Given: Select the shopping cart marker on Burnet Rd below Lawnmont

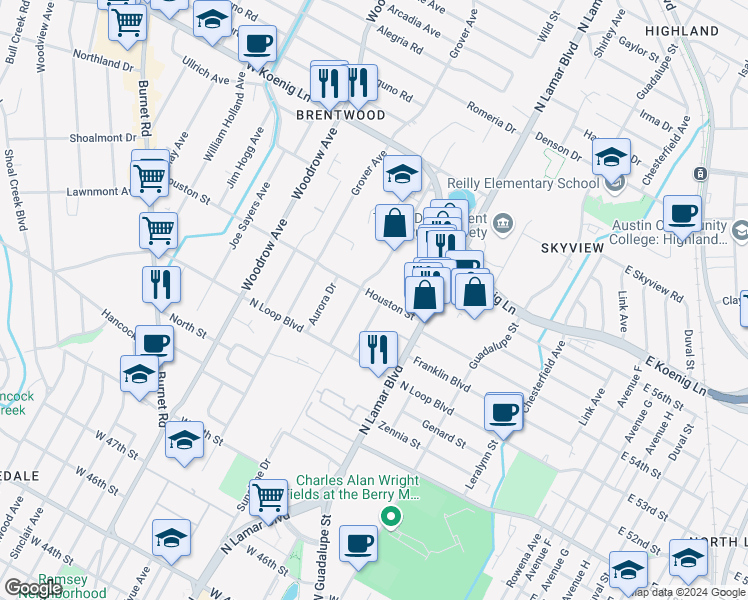Looking at the screenshot, I should [x=158, y=232].
